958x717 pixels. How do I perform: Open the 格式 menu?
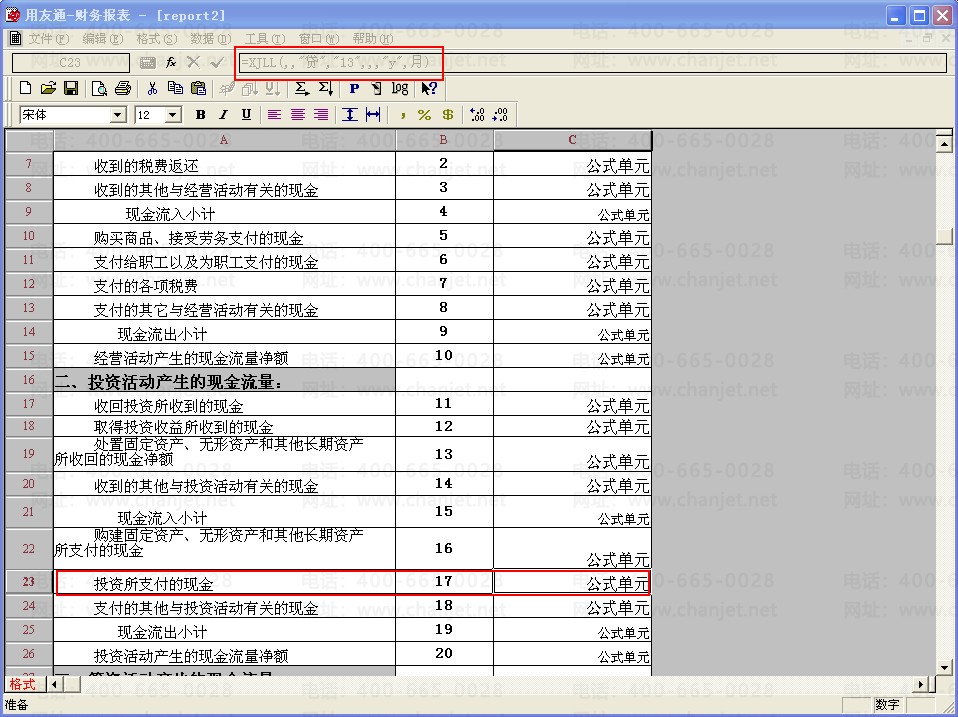point(156,39)
